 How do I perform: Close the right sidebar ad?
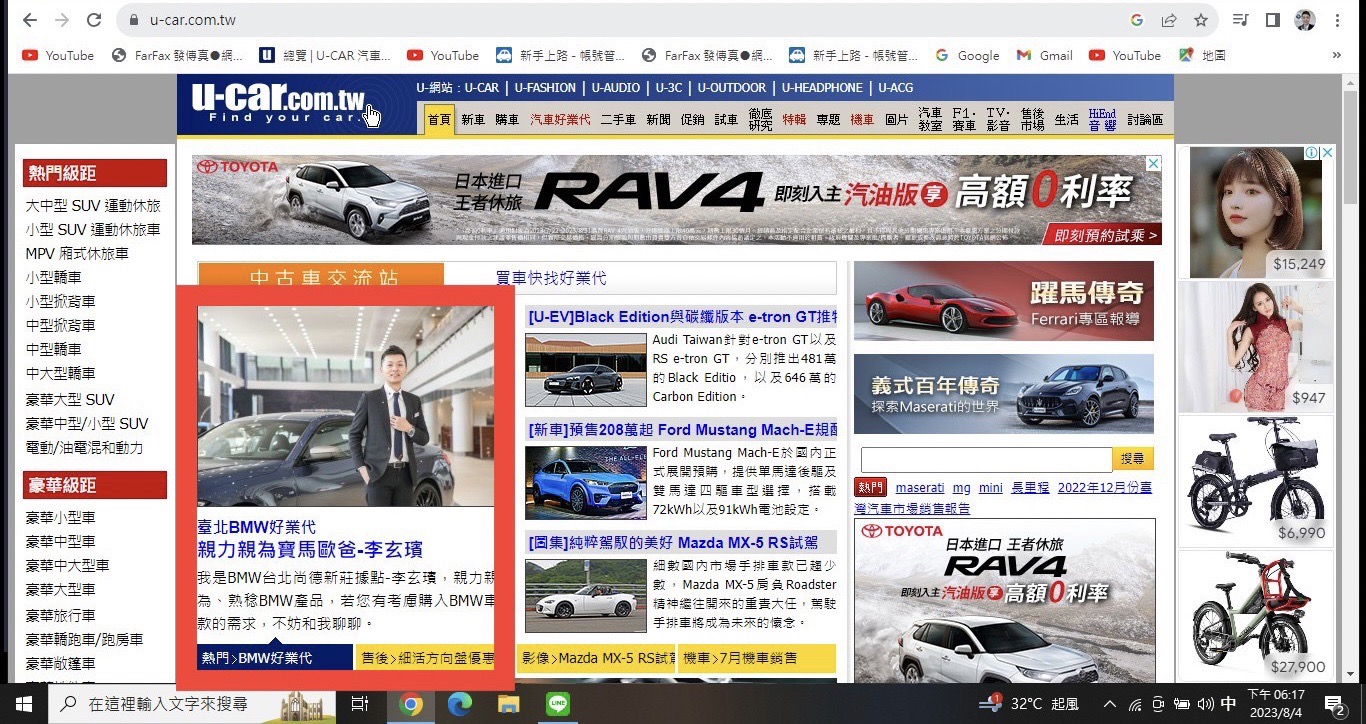click(x=1328, y=153)
